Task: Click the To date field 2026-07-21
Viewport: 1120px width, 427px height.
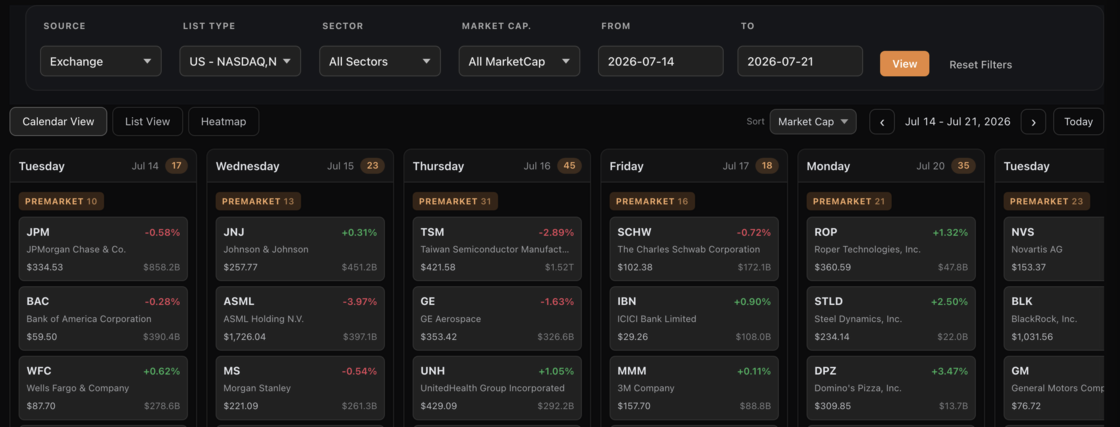Action: coord(800,61)
